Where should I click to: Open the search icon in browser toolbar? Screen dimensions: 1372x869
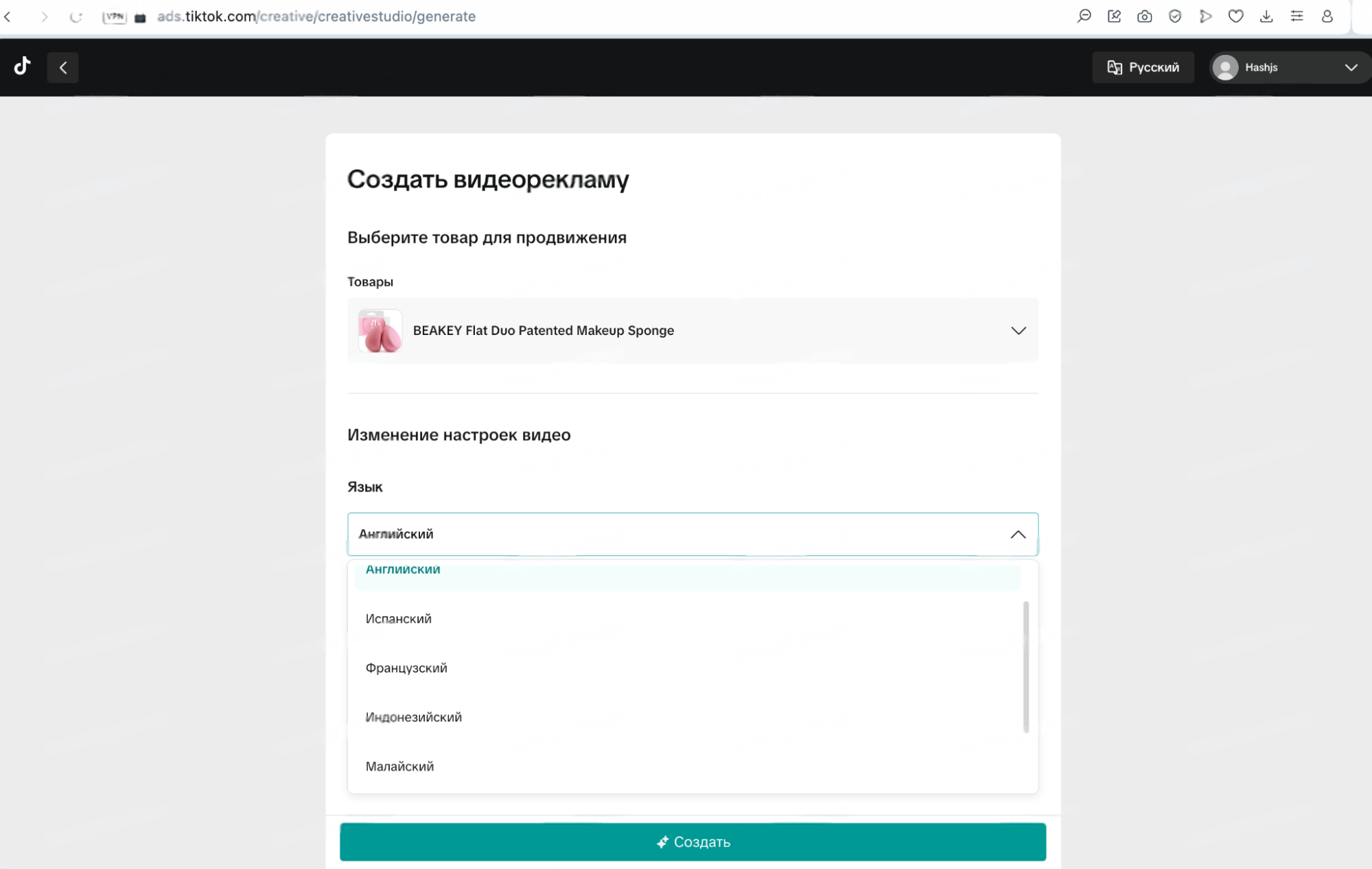click(x=1084, y=16)
